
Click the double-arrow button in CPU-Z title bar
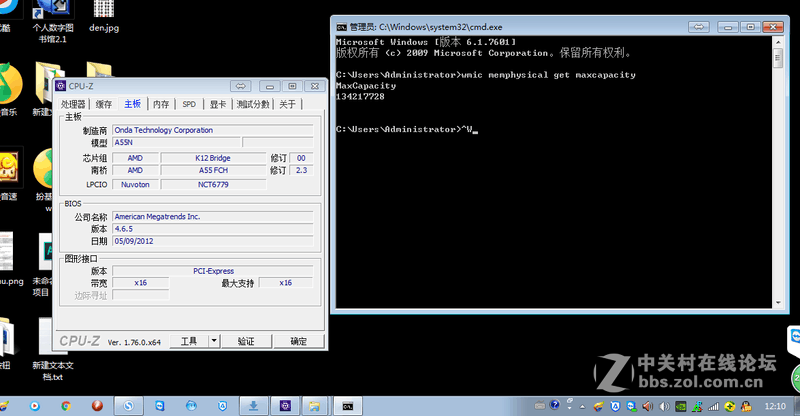point(240,86)
